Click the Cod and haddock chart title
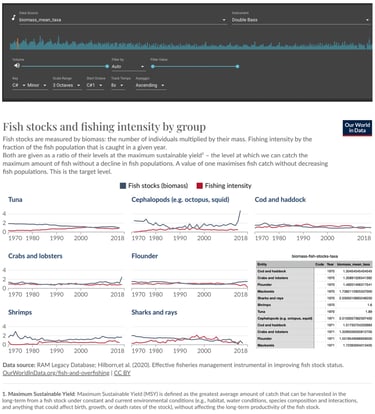 [280, 200]
